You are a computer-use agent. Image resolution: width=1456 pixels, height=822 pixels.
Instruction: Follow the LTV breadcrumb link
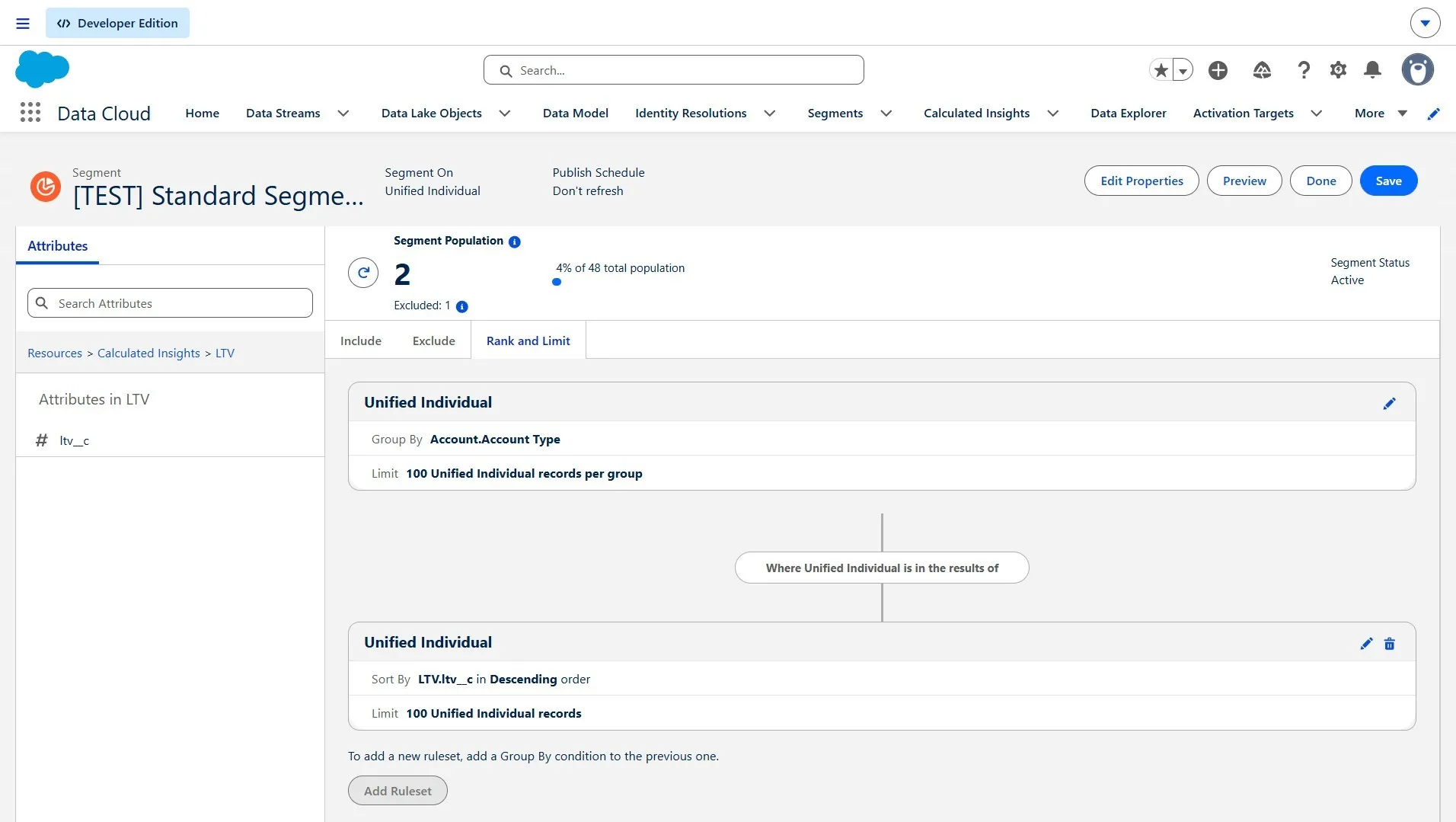[225, 353]
